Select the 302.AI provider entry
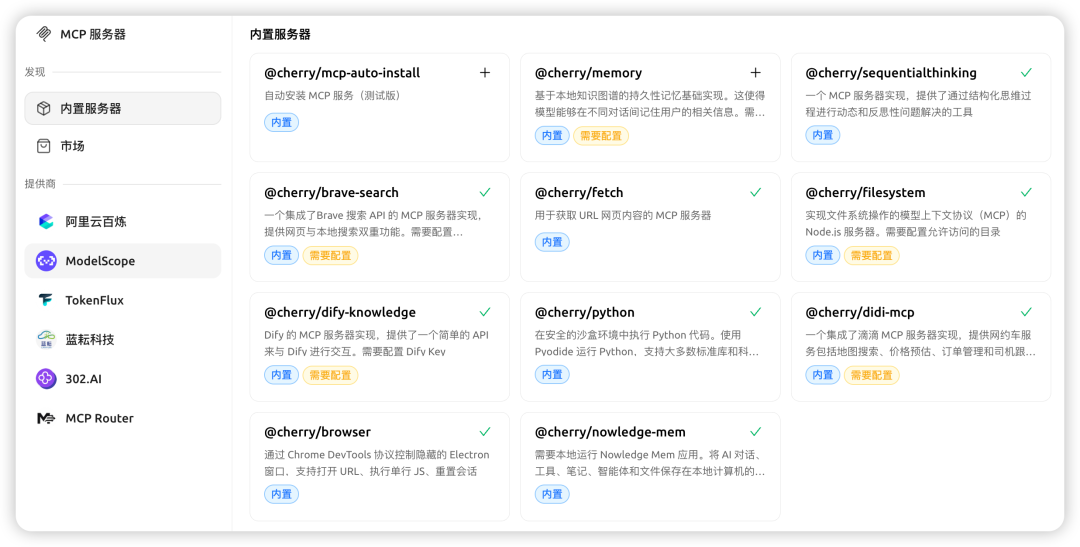The width and height of the screenshot is (1080, 547). pos(123,378)
